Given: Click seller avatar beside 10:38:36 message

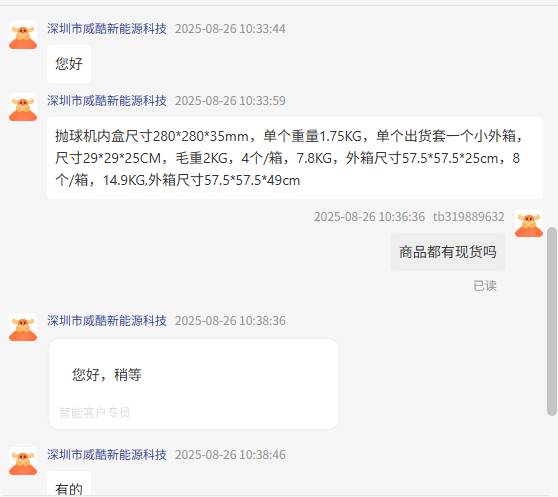Looking at the screenshot, I should tap(23, 327).
